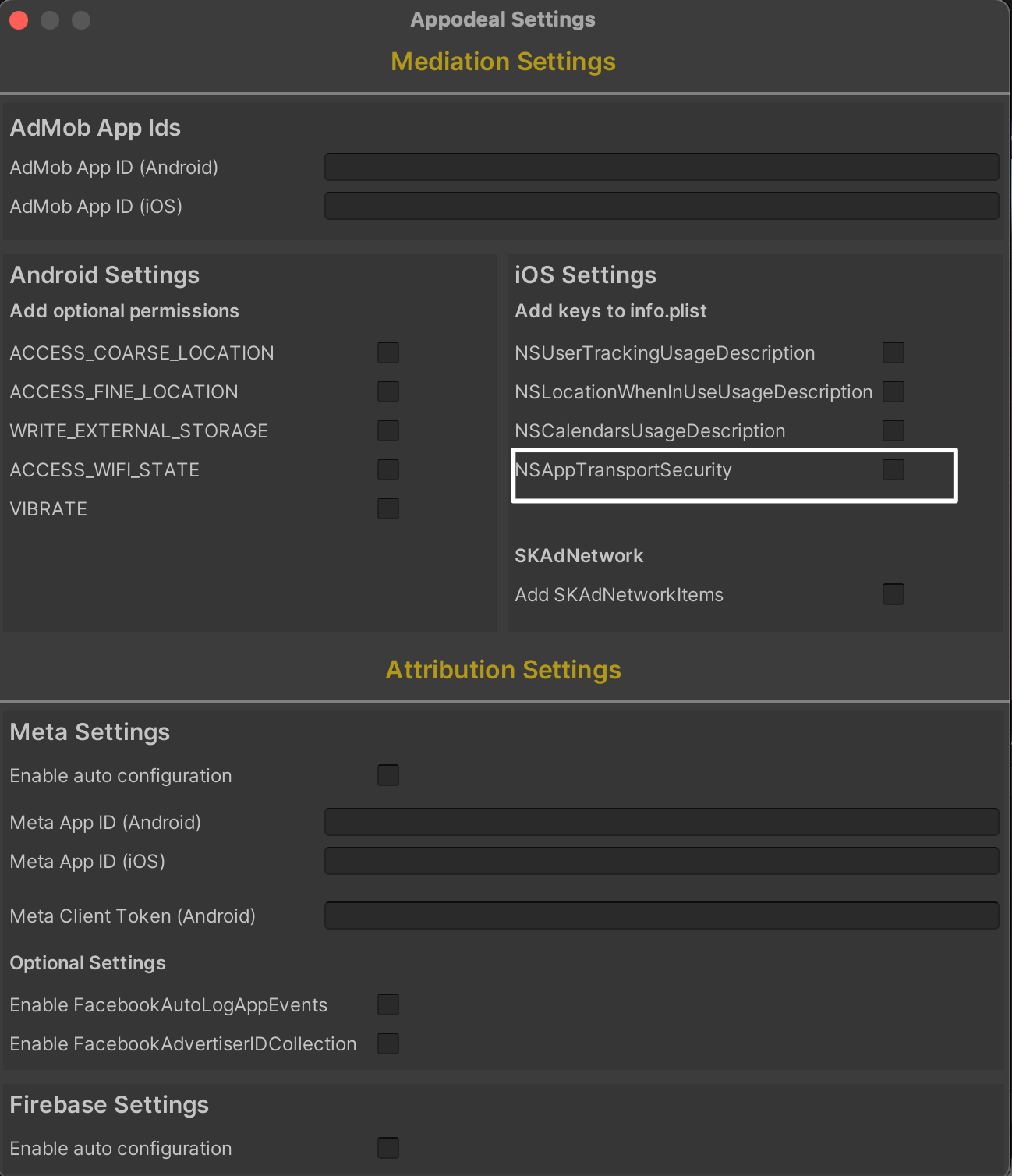The image size is (1012, 1176).
Task: Enable NSLocationWhenInUseUsageDescription checkbox
Action: click(893, 391)
